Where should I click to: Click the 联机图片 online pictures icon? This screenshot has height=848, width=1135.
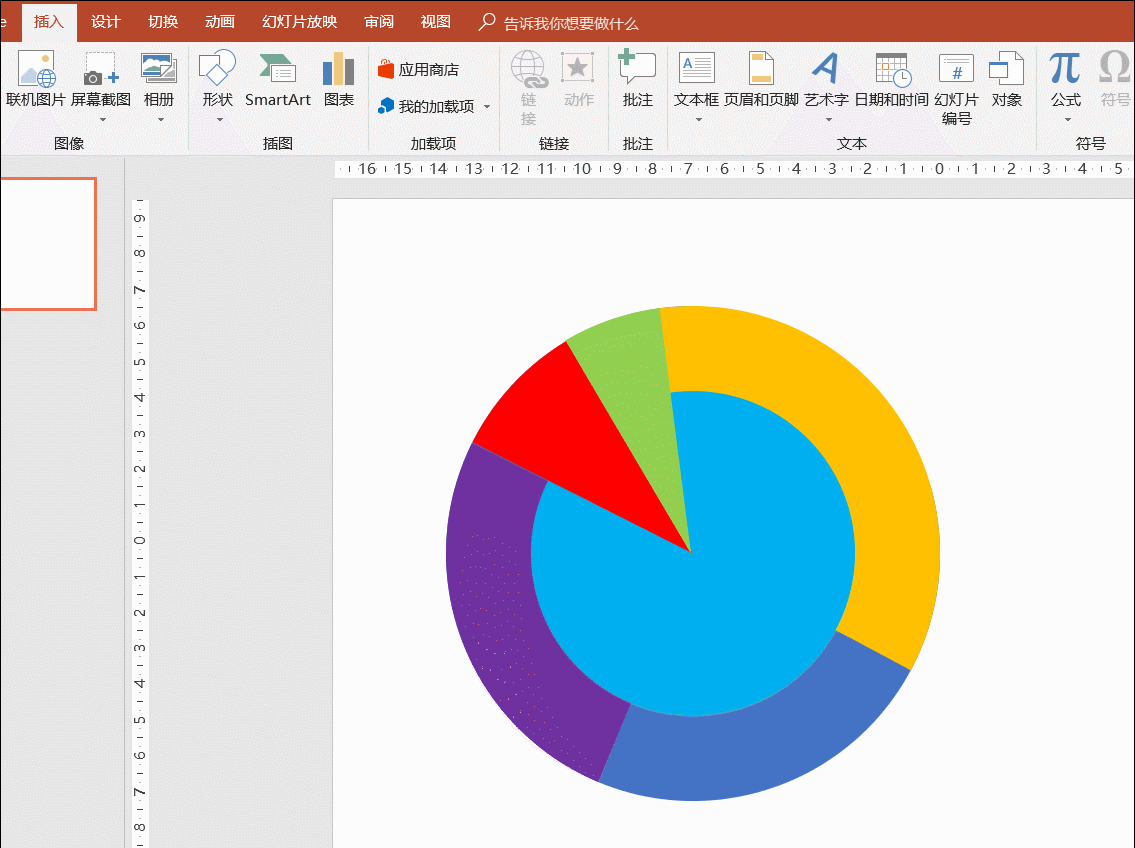36,70
